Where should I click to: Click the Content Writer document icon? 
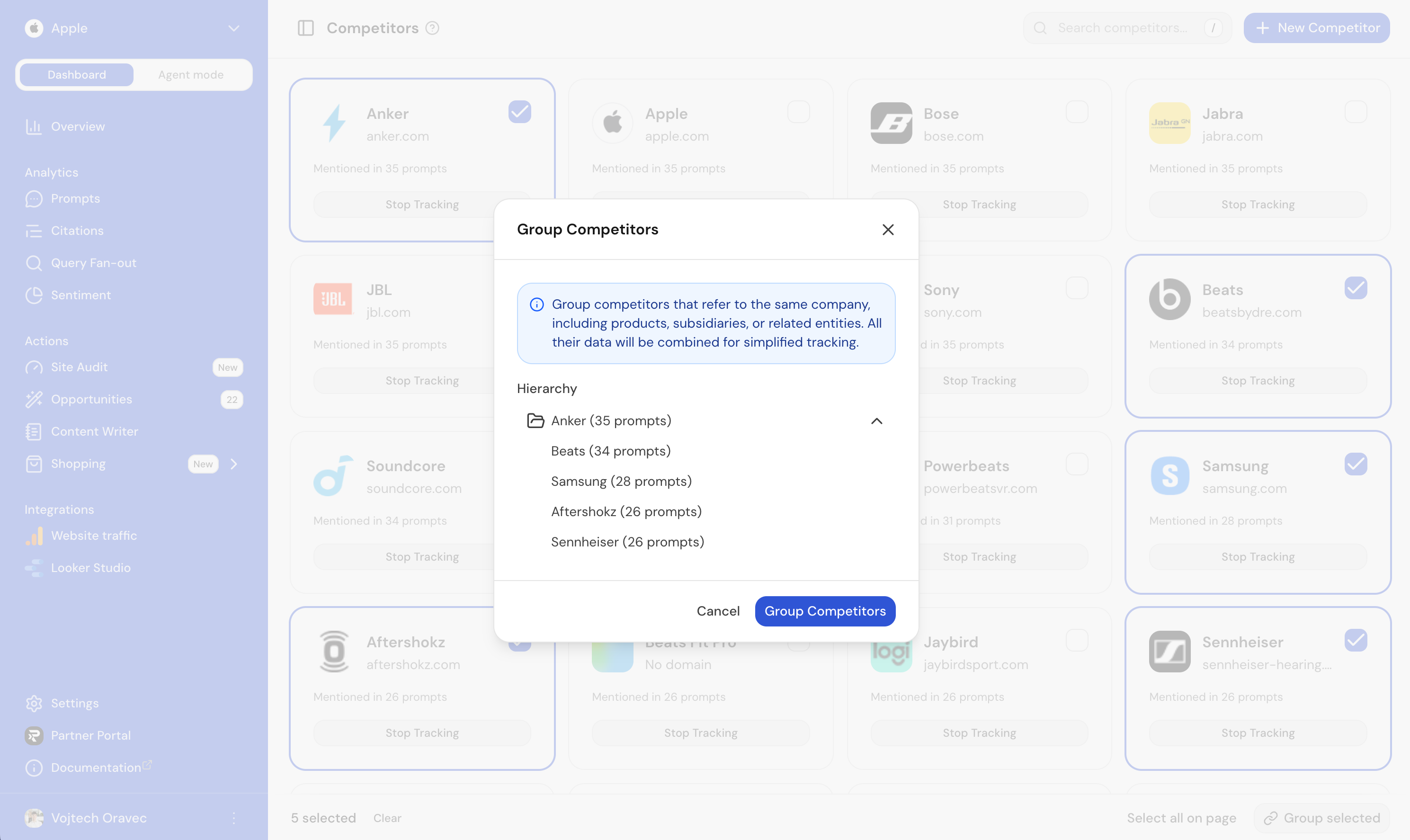34,432
